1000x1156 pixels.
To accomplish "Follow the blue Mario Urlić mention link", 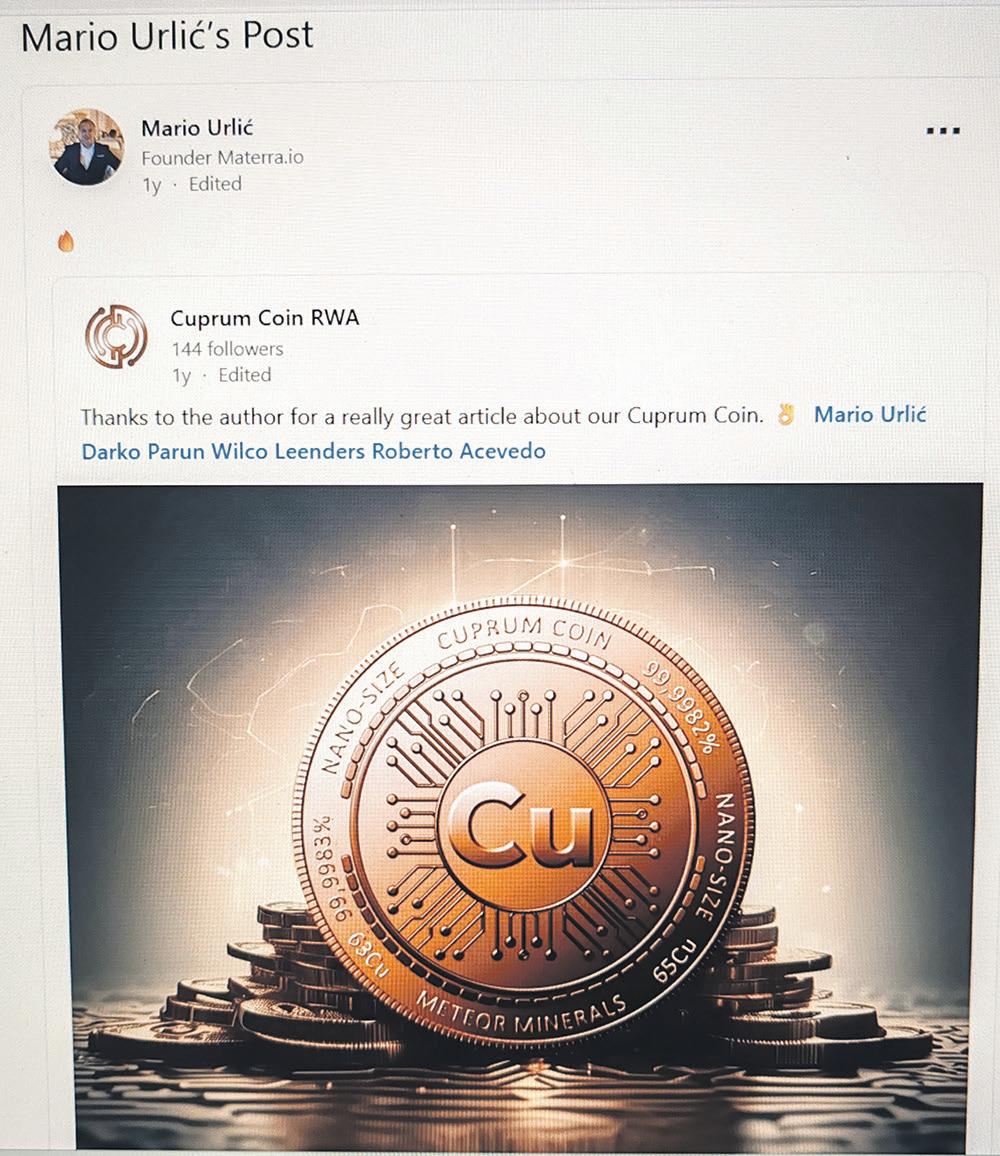I will (x=869, y=414).
